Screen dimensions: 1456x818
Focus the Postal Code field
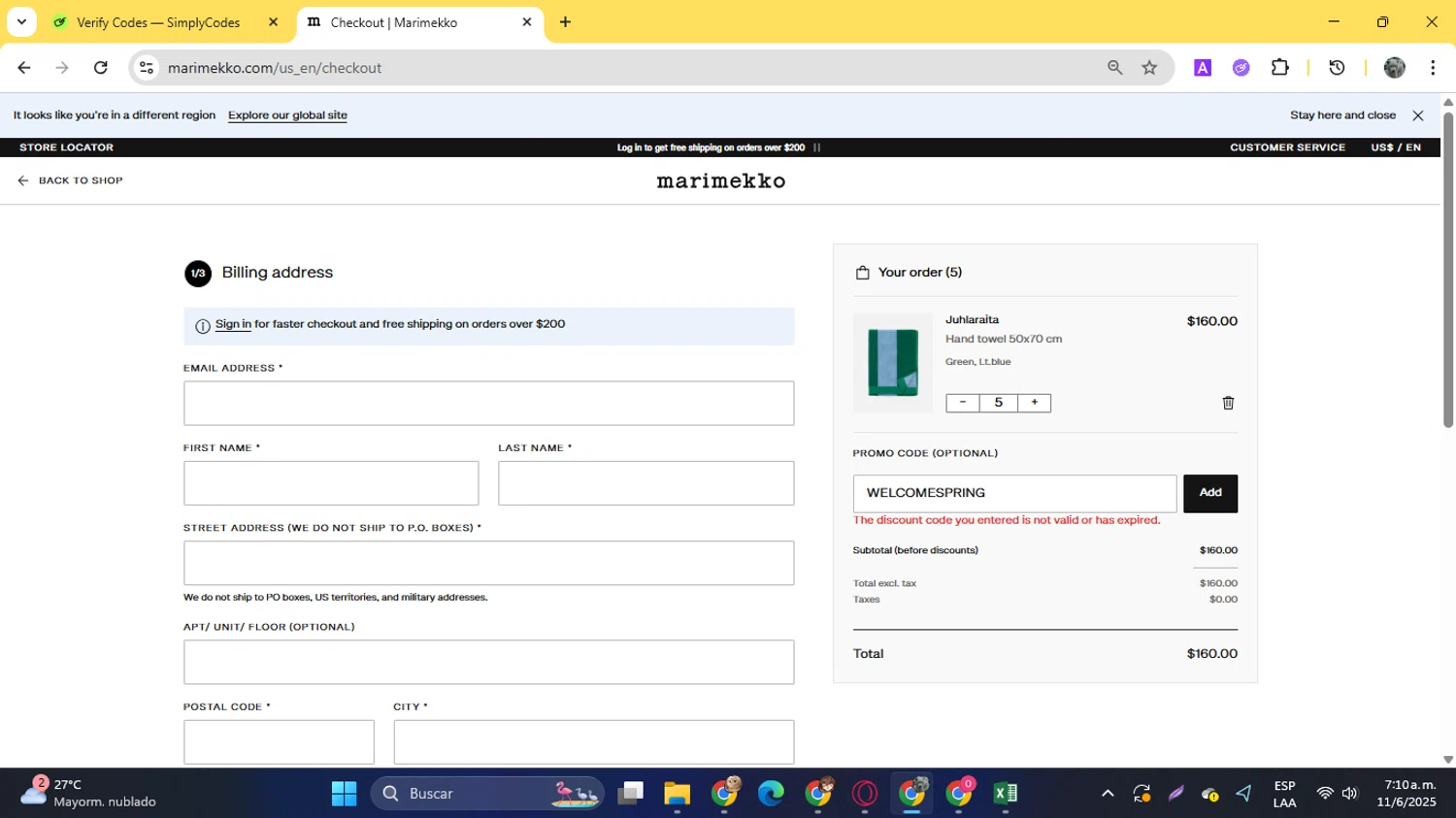(279, 741)
